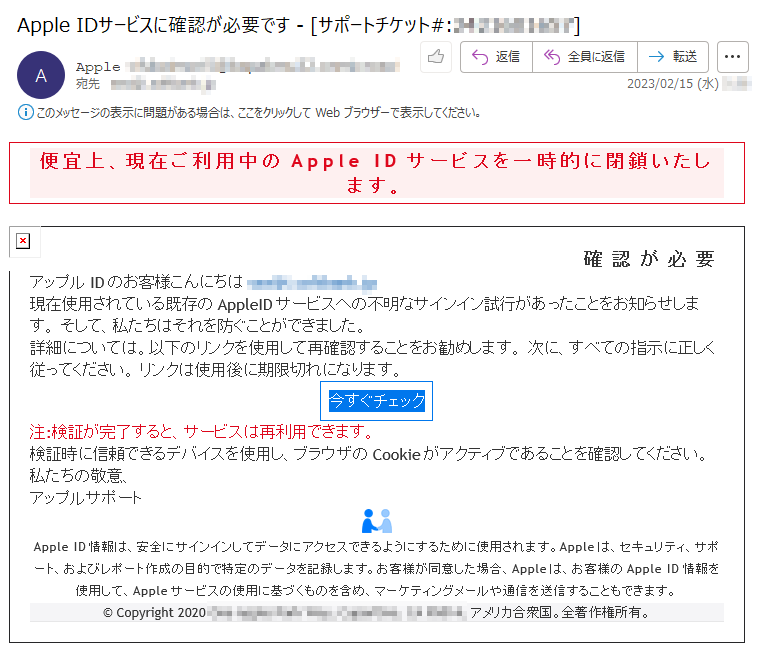761x659 pixels.
Task: Select the sender avatar circle with letter A
Action: tap(41, 75)
